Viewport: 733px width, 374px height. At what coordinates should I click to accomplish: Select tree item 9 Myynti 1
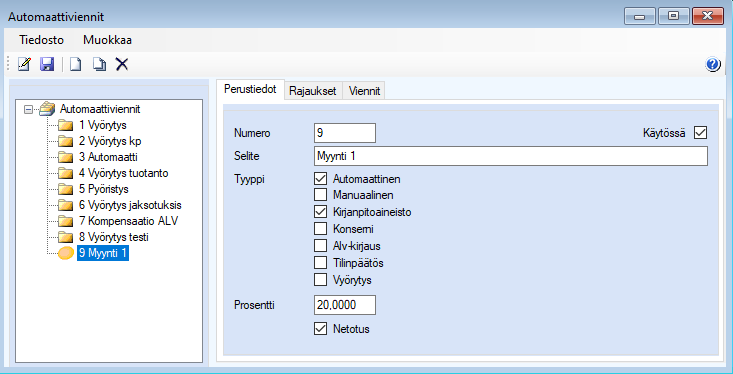(x=103, y=253)
